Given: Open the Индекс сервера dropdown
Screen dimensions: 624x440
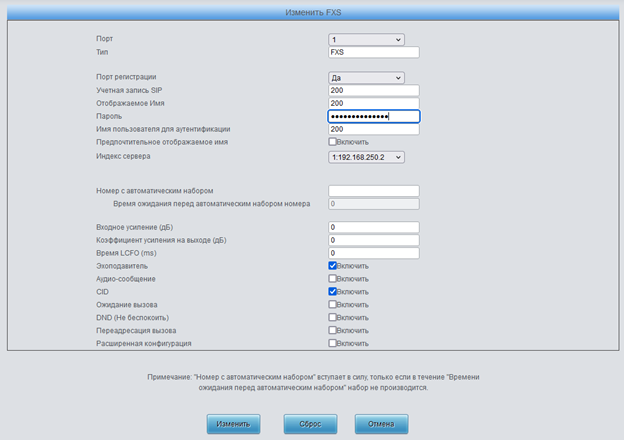Looking at the screenshot, I should 366,157.
